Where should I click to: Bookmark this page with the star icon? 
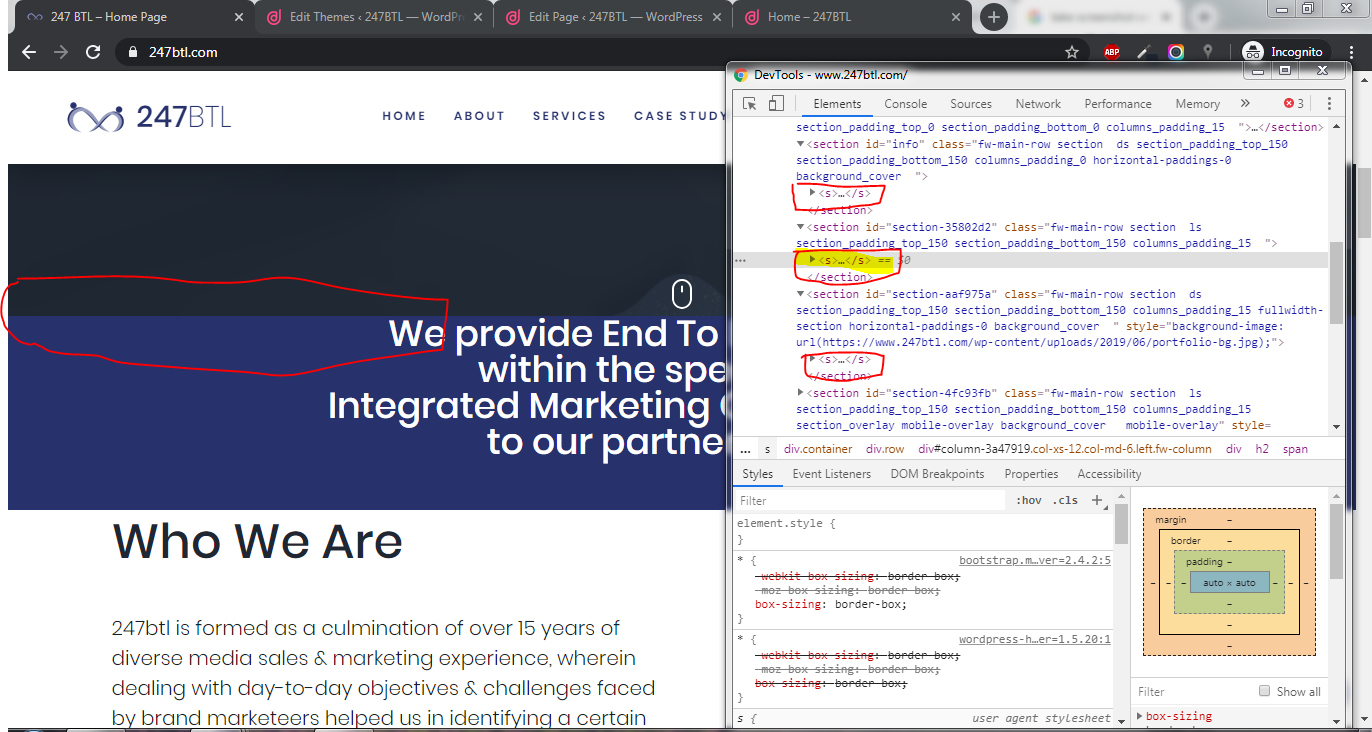pos(1072,52)
